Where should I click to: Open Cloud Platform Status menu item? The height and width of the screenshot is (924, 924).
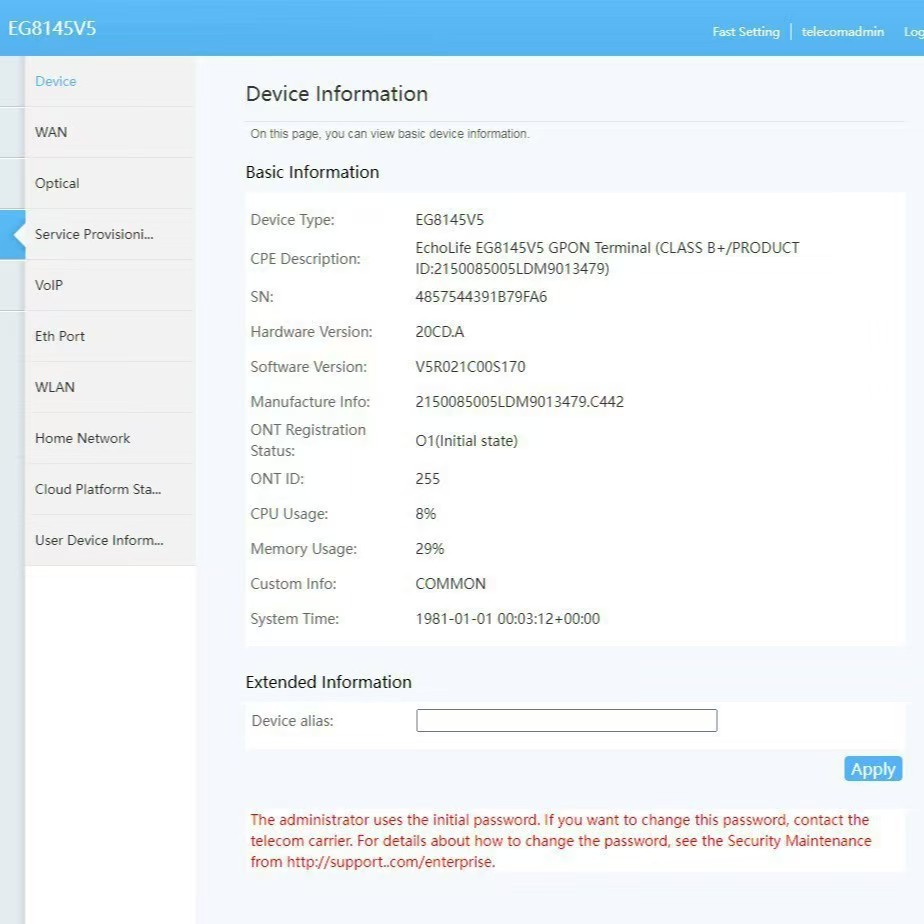(x=98, y=489)
